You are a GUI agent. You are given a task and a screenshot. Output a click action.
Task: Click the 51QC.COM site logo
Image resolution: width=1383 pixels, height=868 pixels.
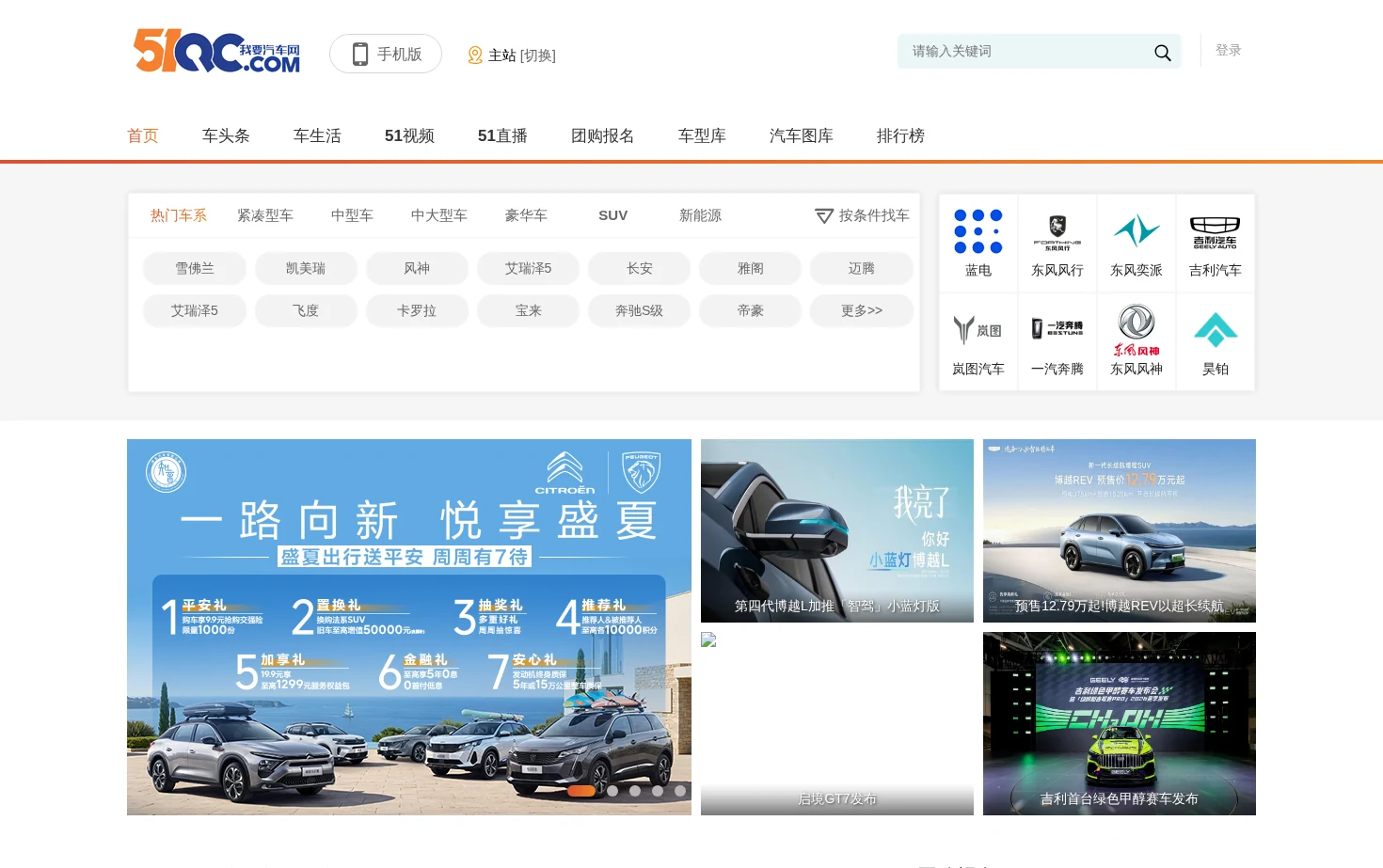pyautogui.click(x=217, y=51)
